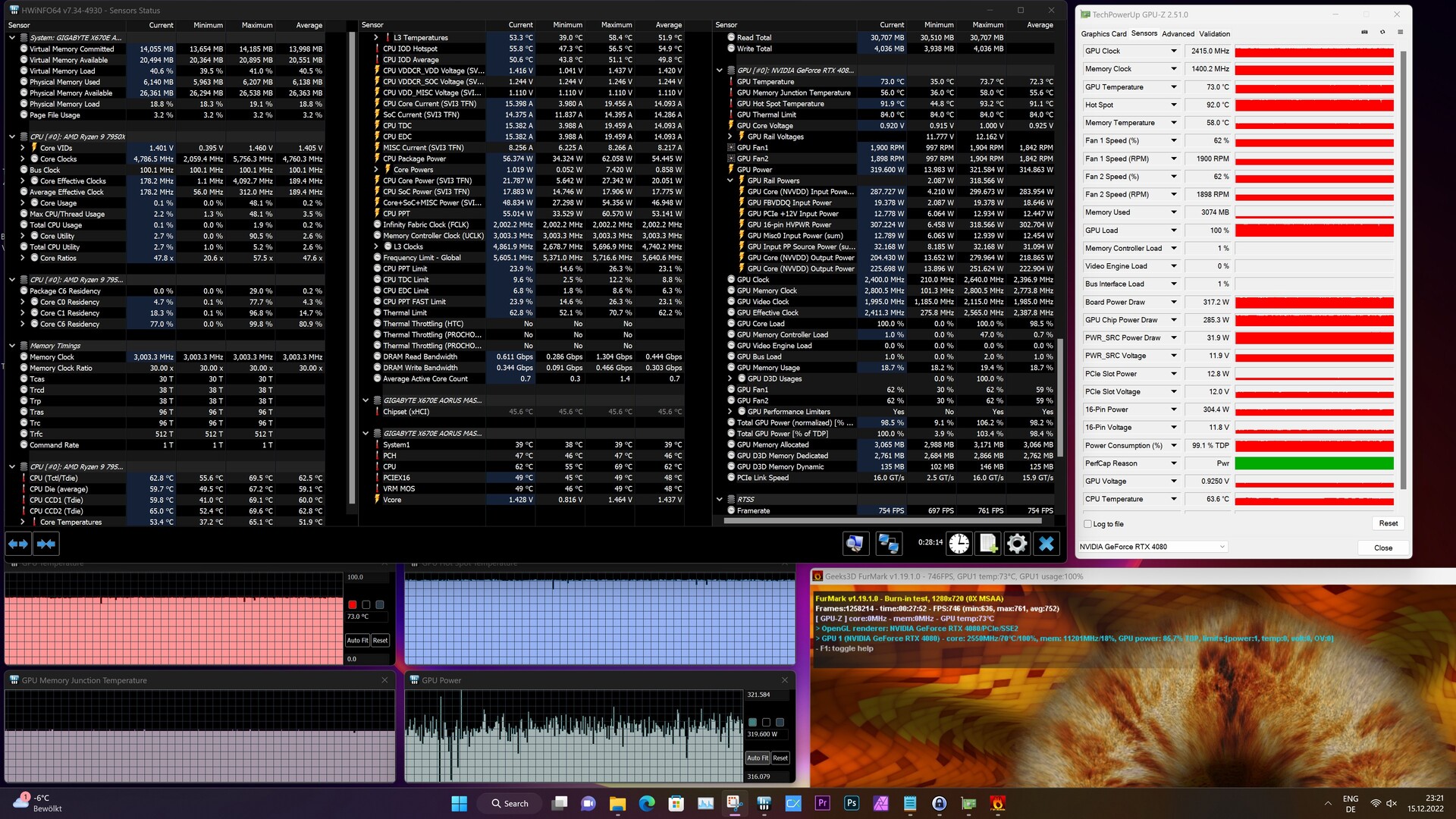The width and height of the screenshot is (1456, 819).
Task: Open the Windows taskbar Search box
Action: pos(510,803)
